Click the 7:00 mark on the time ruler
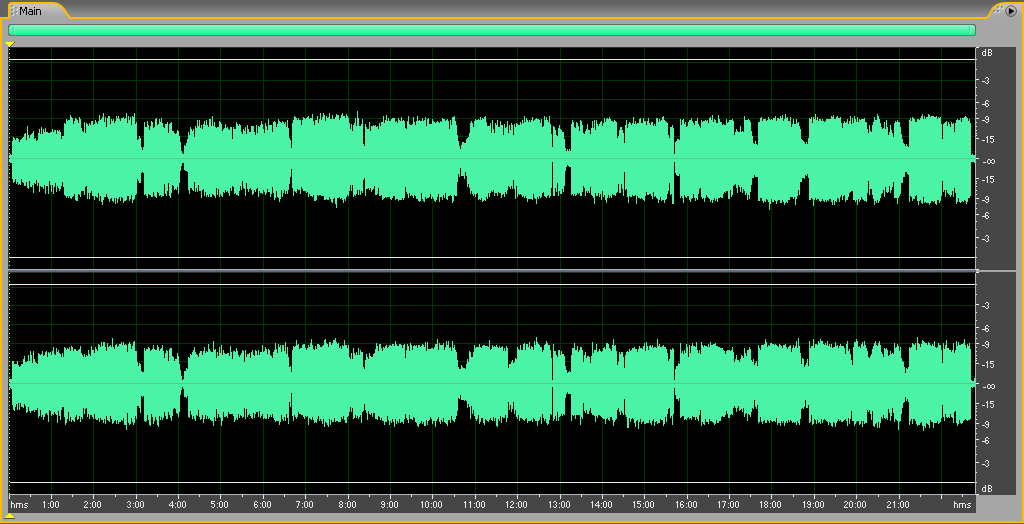This screenshot has height=524, width=1024. pos(305,505)
